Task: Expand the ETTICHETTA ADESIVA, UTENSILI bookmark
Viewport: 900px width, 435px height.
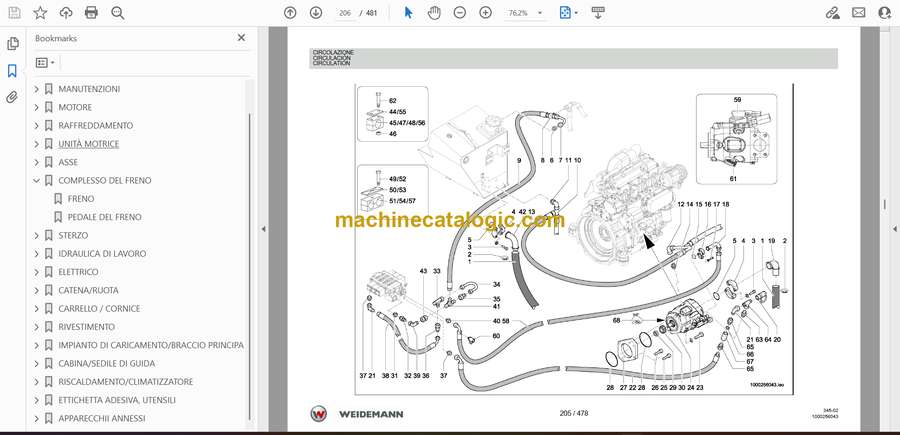Action: click(x=37, y=400)
